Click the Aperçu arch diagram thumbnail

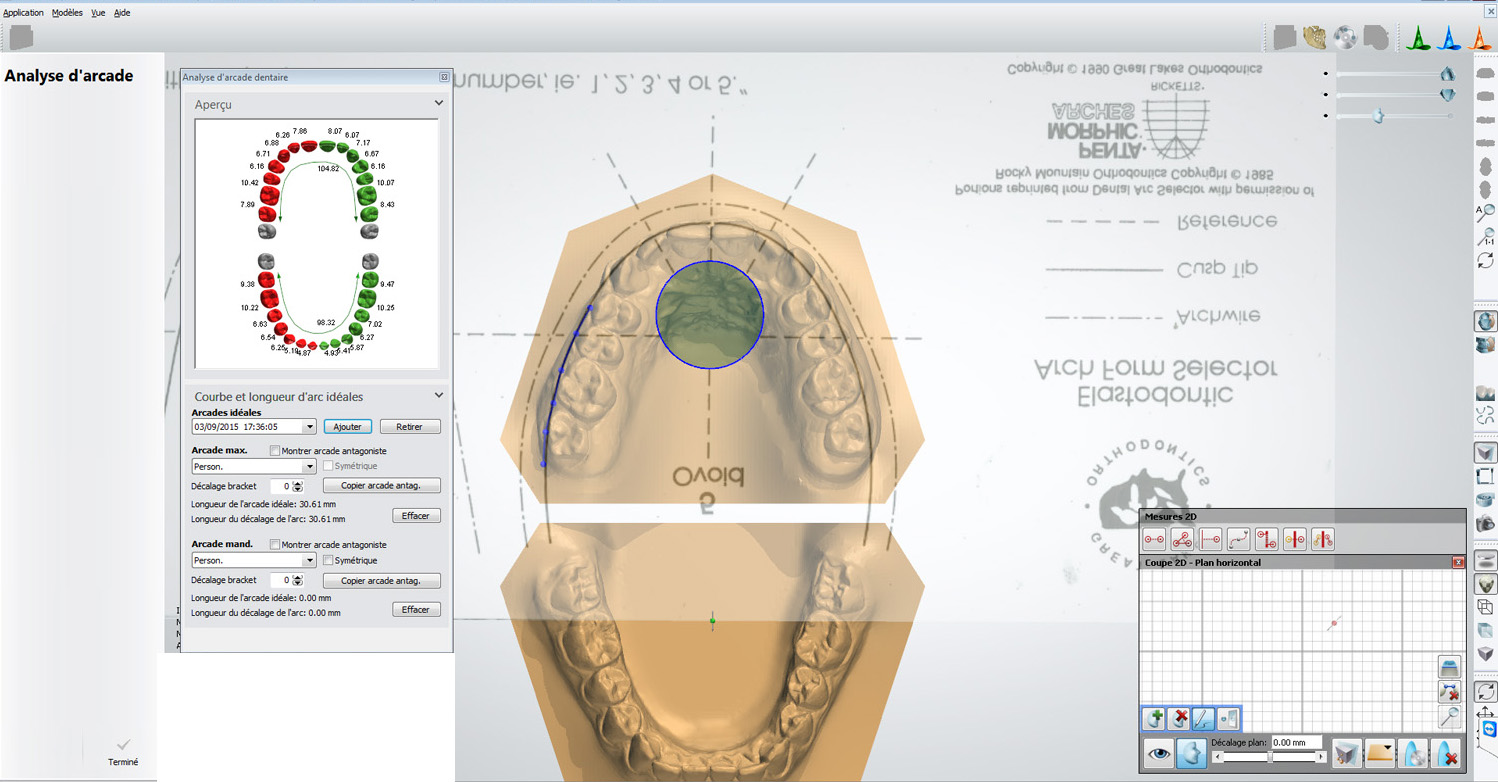point(317,243)
